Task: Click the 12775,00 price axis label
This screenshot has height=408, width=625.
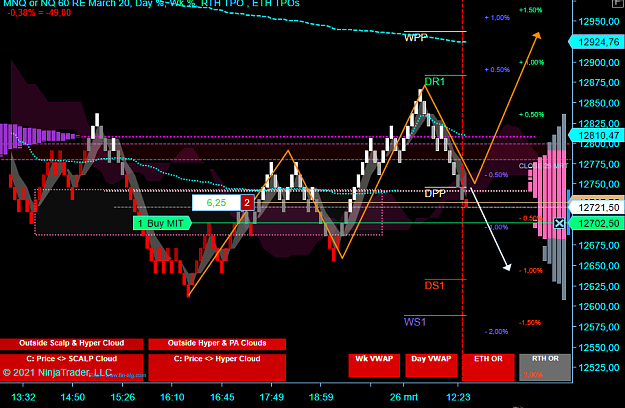Action: [x=599, y=164]
